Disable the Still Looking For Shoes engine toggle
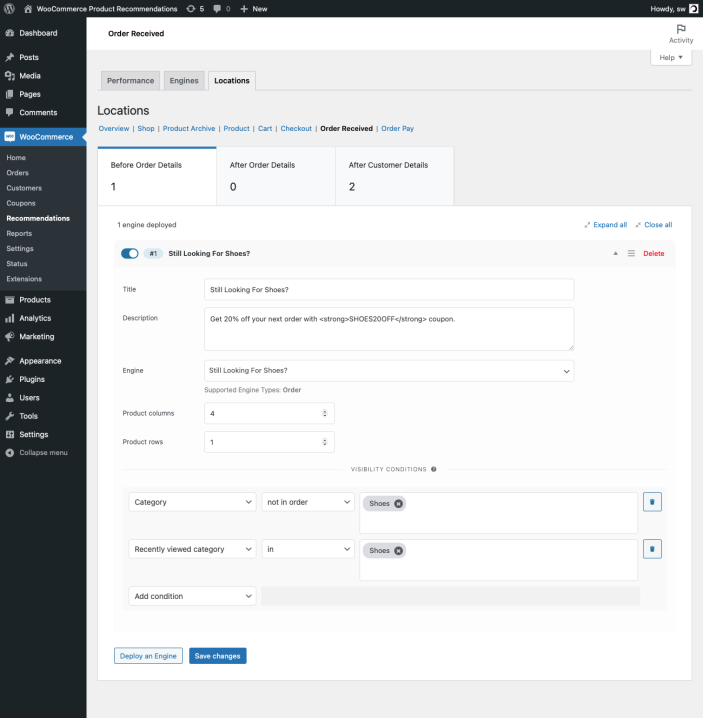This screenshot has width=703, height=718. pyautogui.click(x=129, y=254)
